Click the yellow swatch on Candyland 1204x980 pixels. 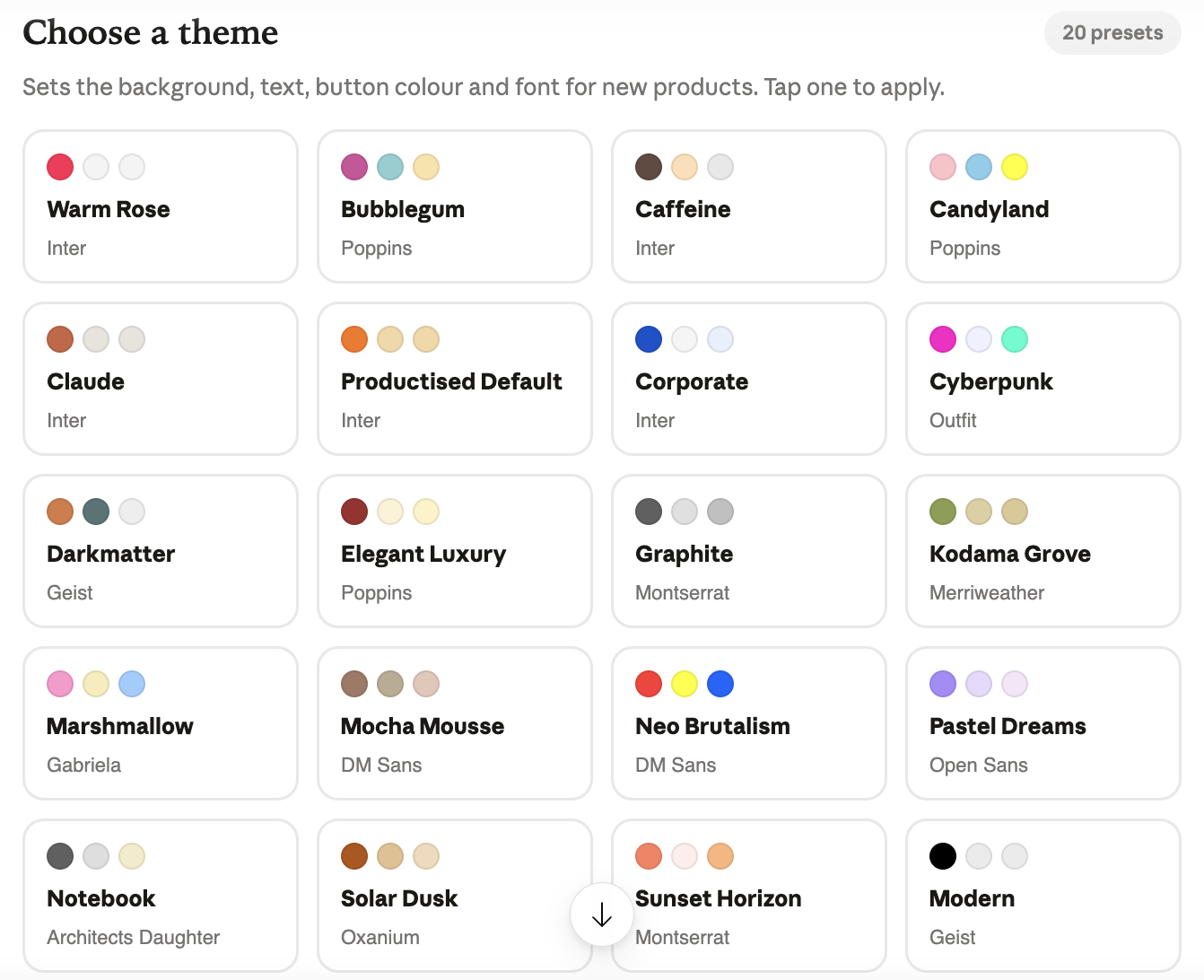(1015, 167)
